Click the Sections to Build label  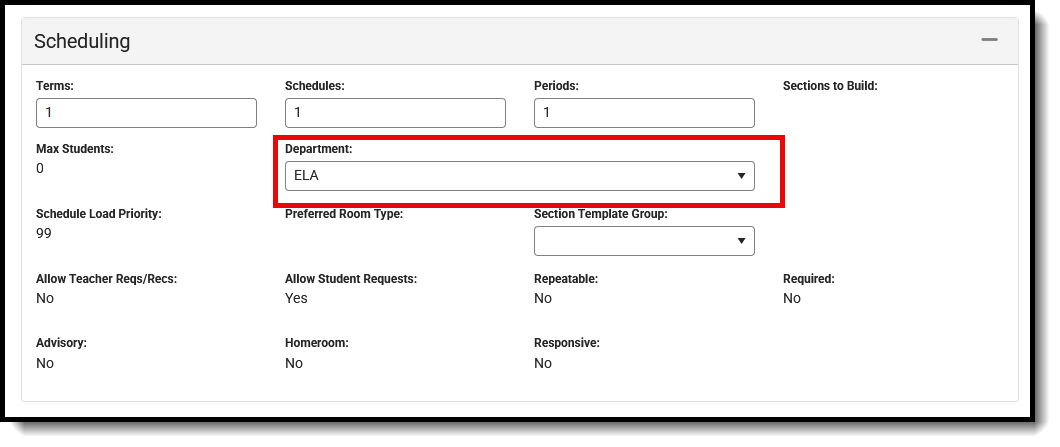point(829,86)
